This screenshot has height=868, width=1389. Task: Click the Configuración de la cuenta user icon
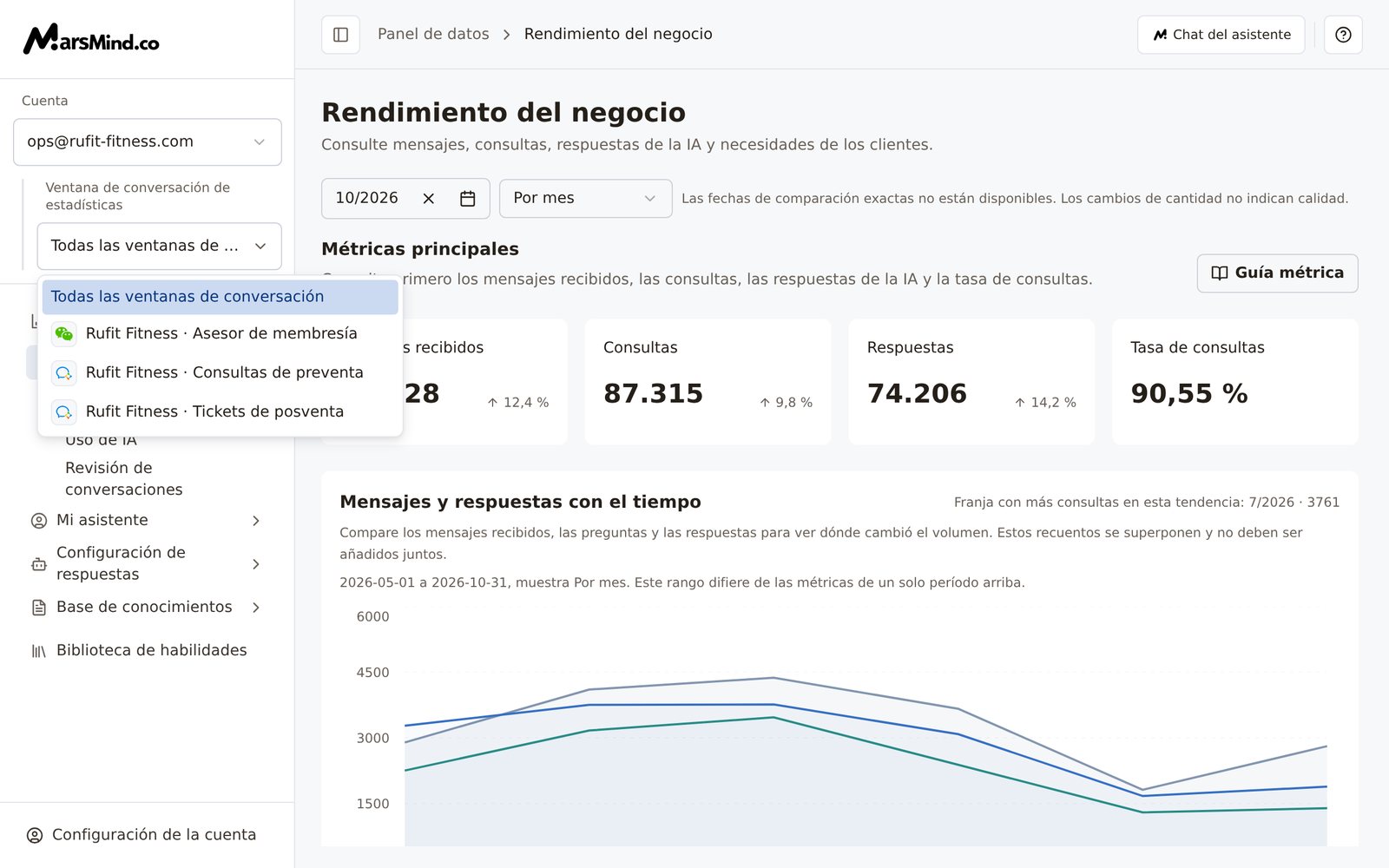click(x=35, y=835)
